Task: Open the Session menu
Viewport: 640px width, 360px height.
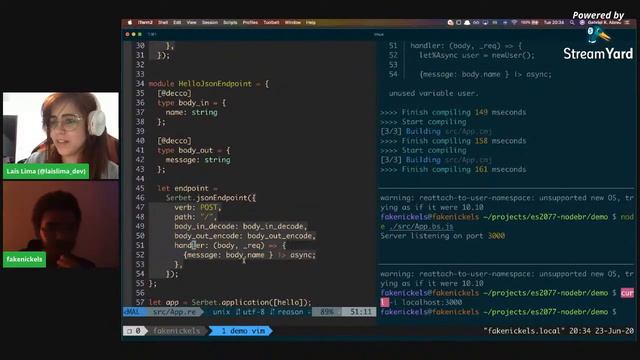Action: (x=210, y=22)
